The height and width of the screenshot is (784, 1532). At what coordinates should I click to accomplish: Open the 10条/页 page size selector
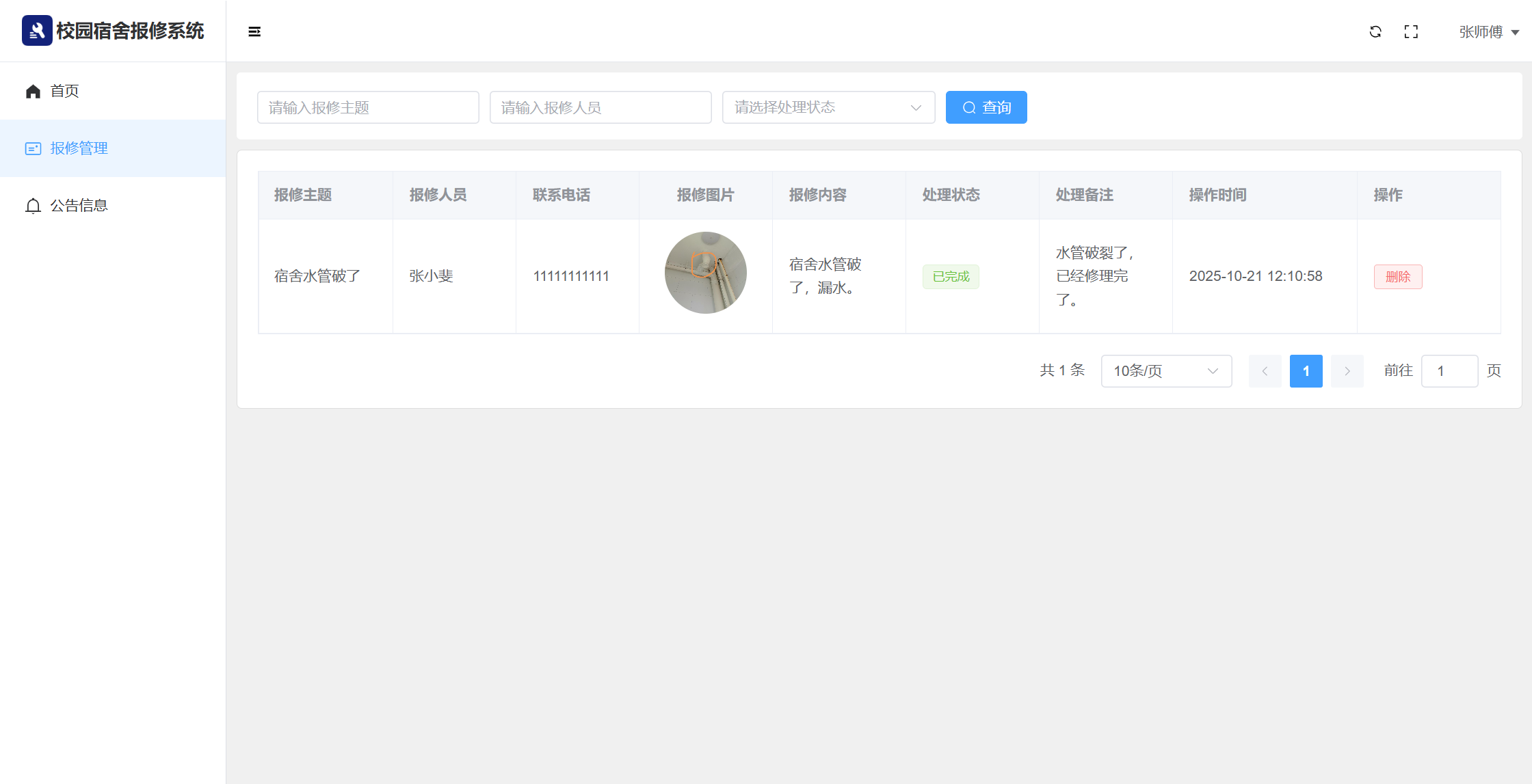click(1166, 370)
